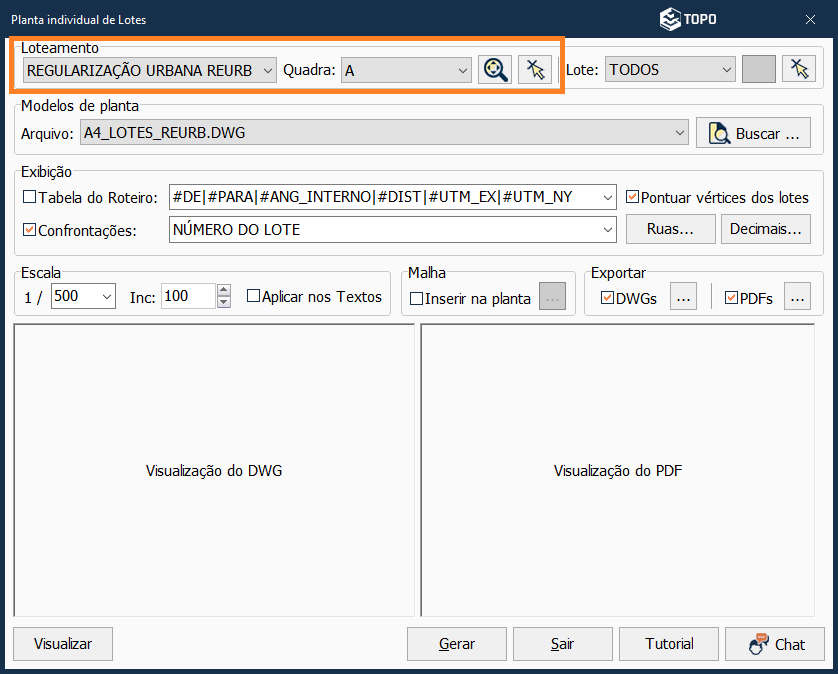Open the Ruas settings button
The height and width of the screenshot is (674, 838).
tap(670, 229)
